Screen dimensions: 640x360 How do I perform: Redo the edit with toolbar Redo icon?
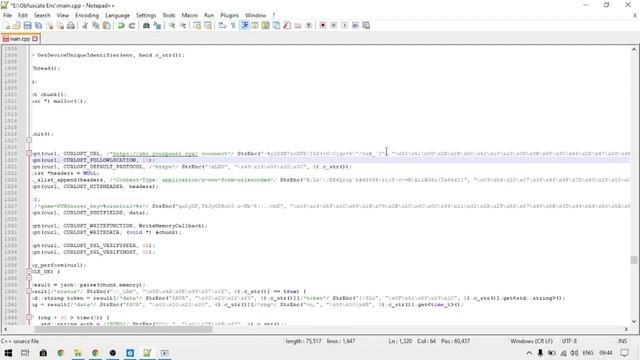pos(132,25)
